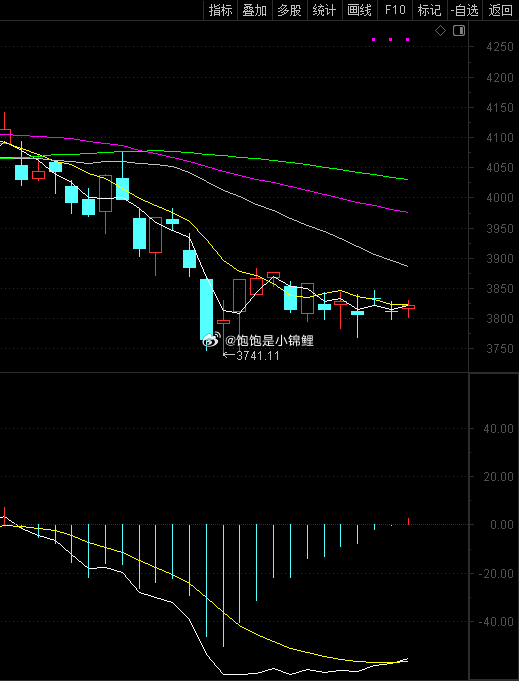Click the last red MACD histogram bar
This screenshot has width=519, height=681.
point(408,521)
